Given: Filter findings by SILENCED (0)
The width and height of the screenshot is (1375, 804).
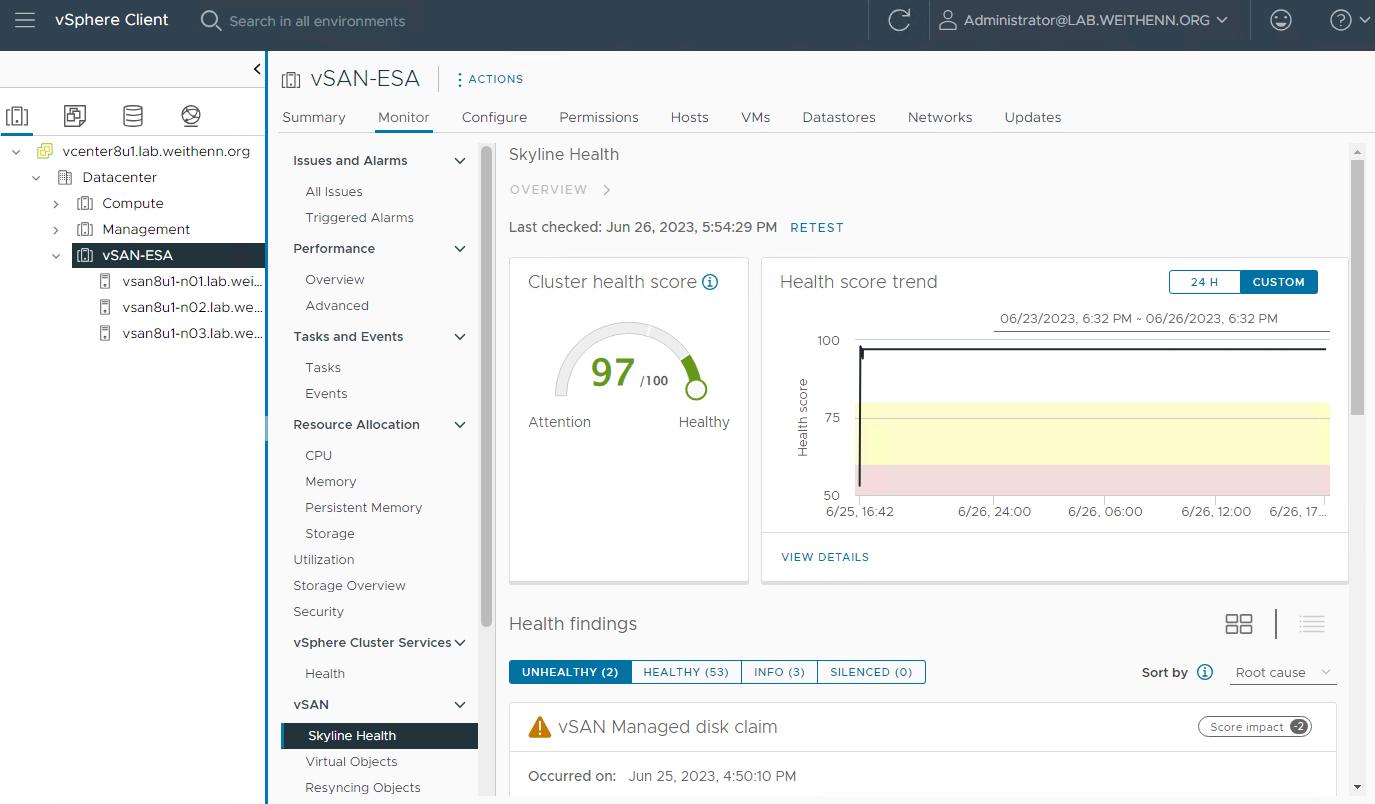Looking at the screenshot, I should pos(871,672).
